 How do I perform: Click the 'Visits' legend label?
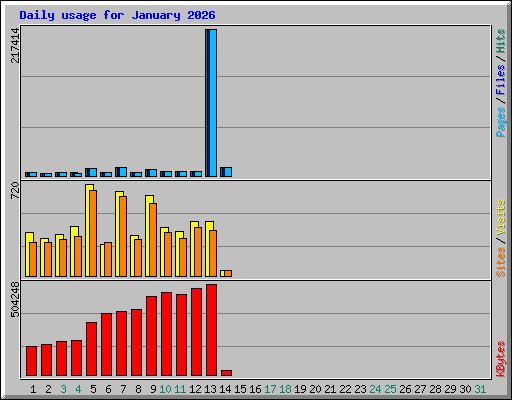coord(500,218)
